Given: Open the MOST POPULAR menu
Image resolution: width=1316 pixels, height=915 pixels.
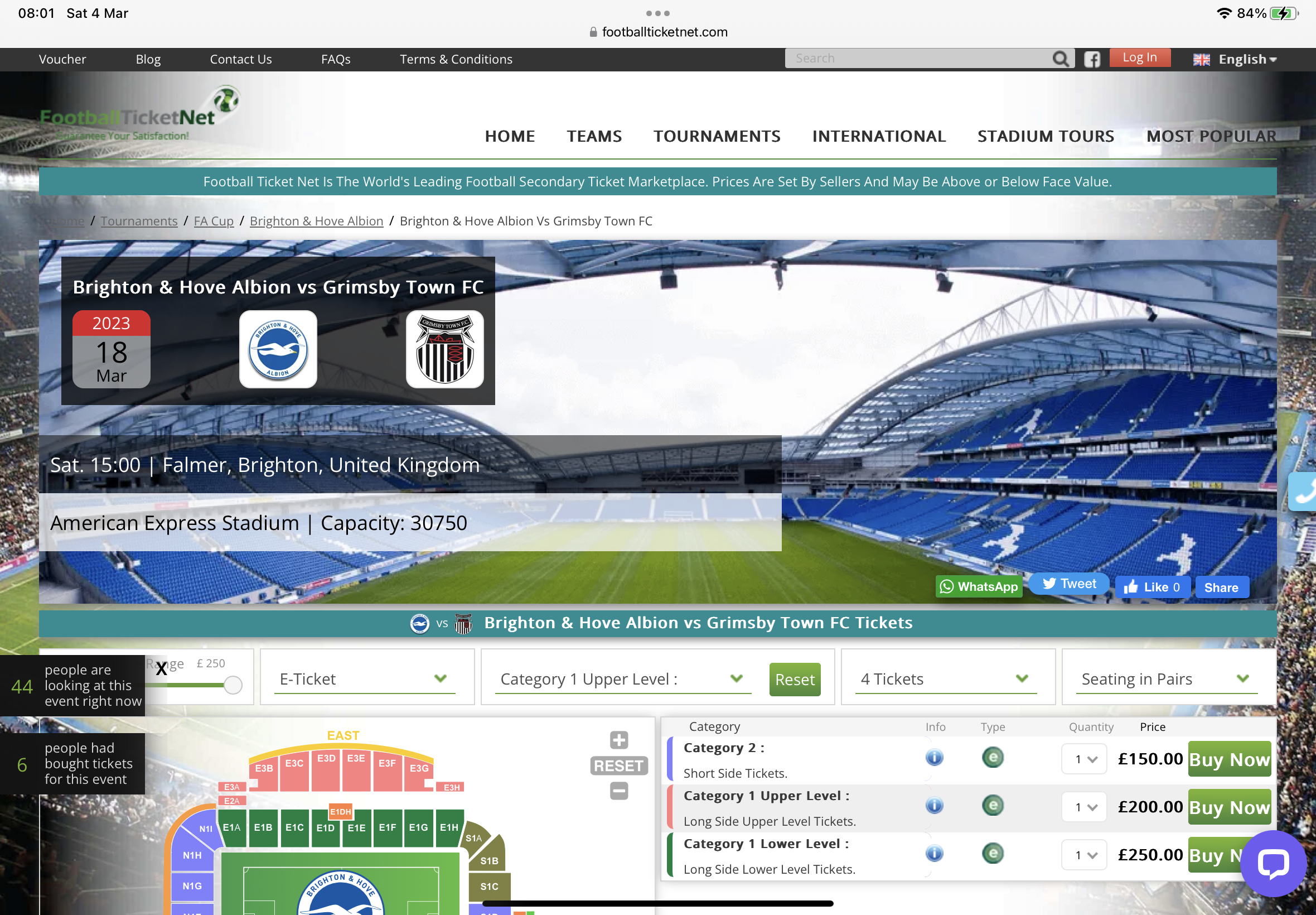Looking at the screenshot, I should pos(1211,137).
